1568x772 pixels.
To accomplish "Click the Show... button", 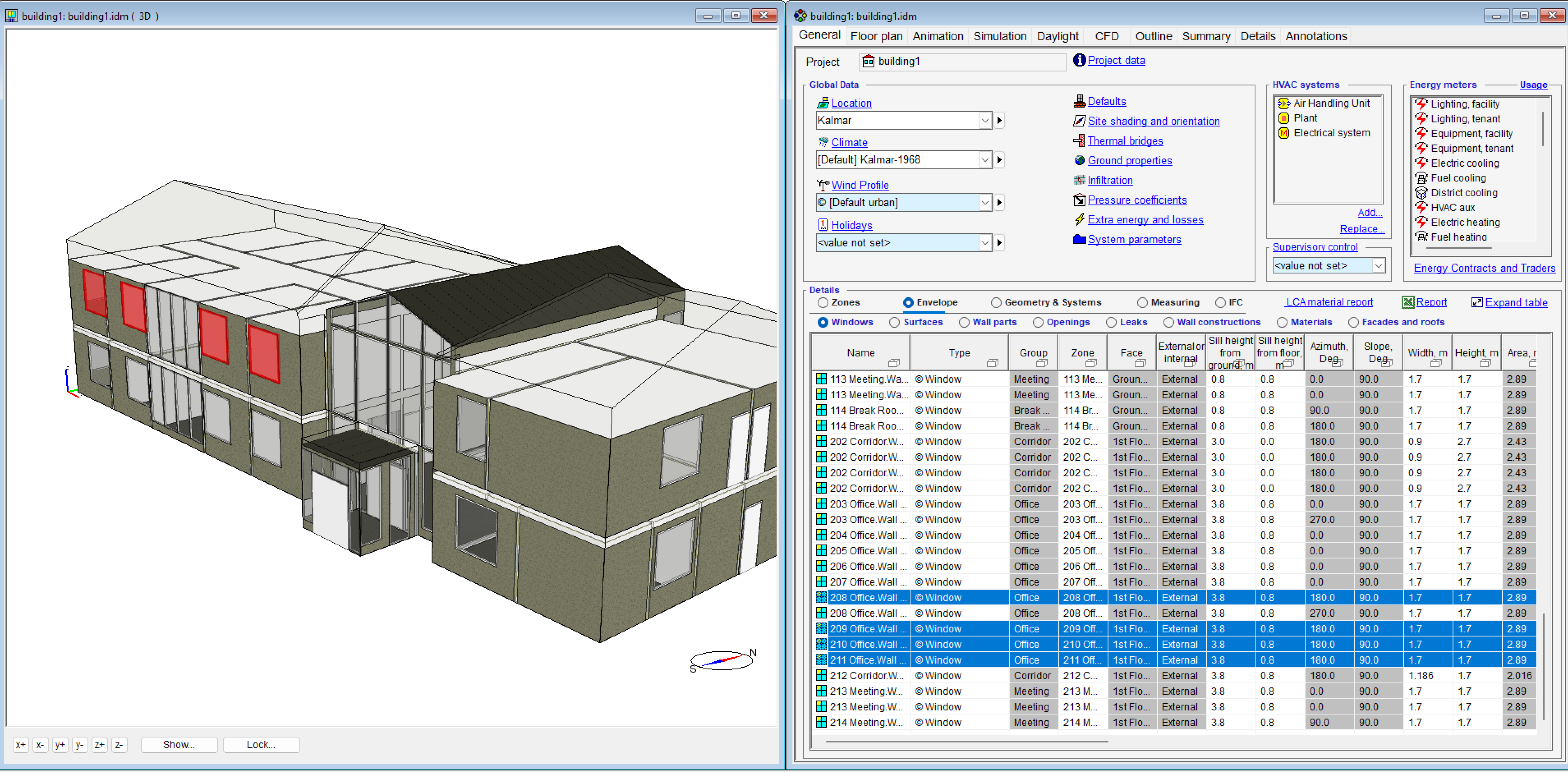I will click(x=179, y=744).
